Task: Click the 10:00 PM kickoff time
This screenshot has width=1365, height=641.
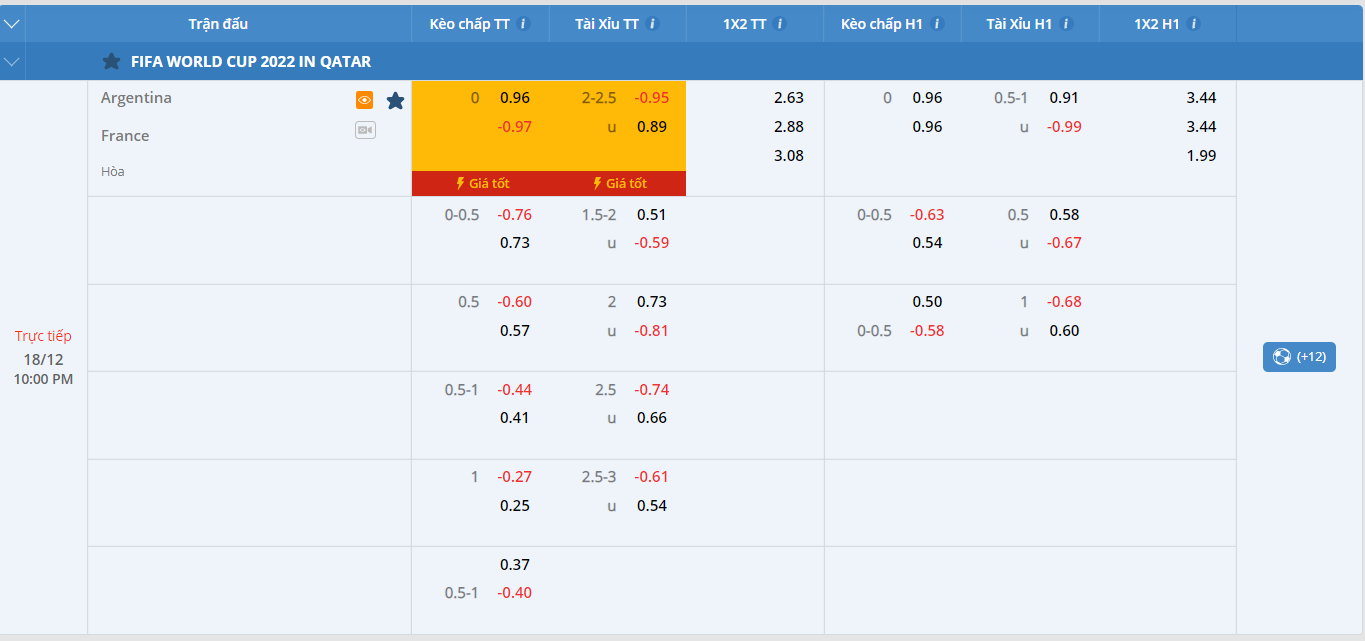Action: coord(43,380)
